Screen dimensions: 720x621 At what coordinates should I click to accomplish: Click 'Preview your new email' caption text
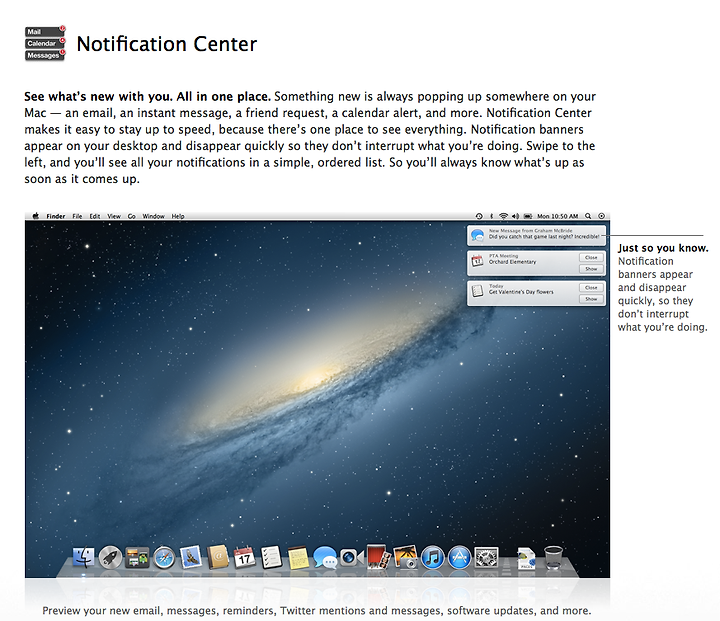[x=316, y=610]
